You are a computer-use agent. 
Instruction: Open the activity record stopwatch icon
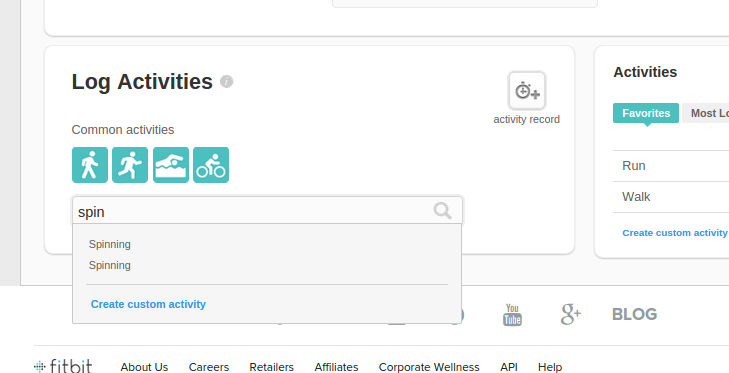[x=527, y=91]
